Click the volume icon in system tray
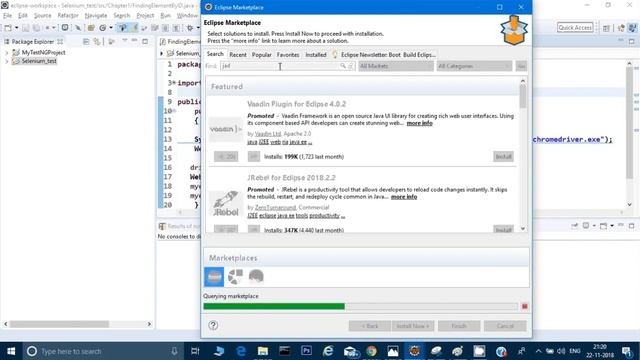 561,351
